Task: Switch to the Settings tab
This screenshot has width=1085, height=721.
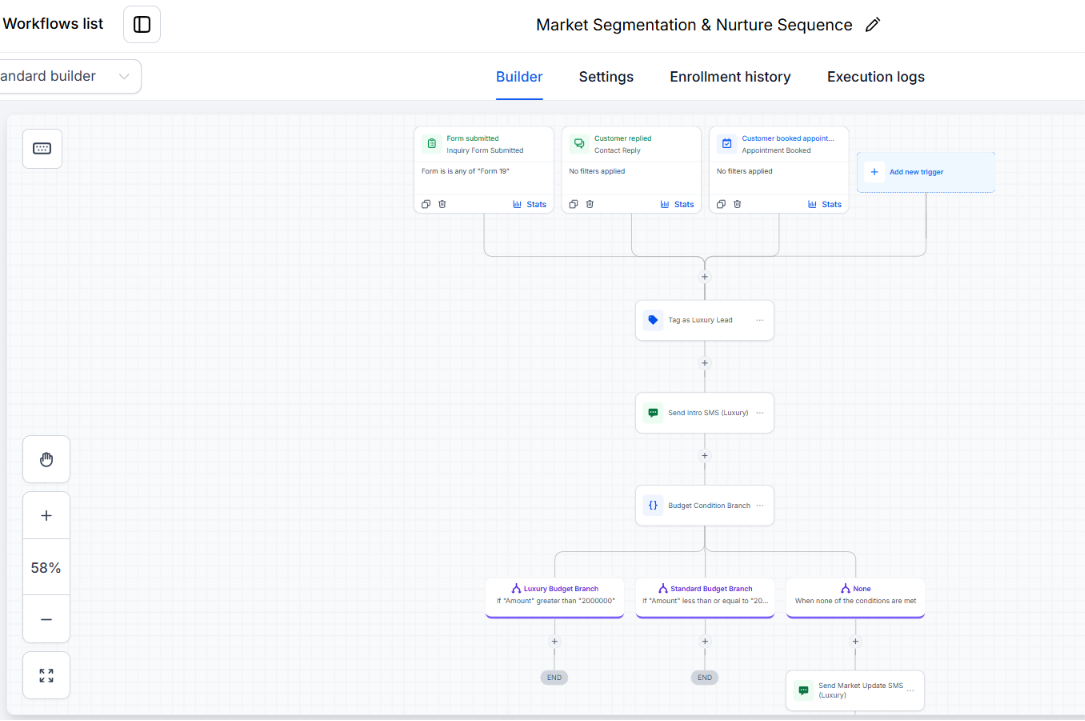Action: (x=606, y=77)
